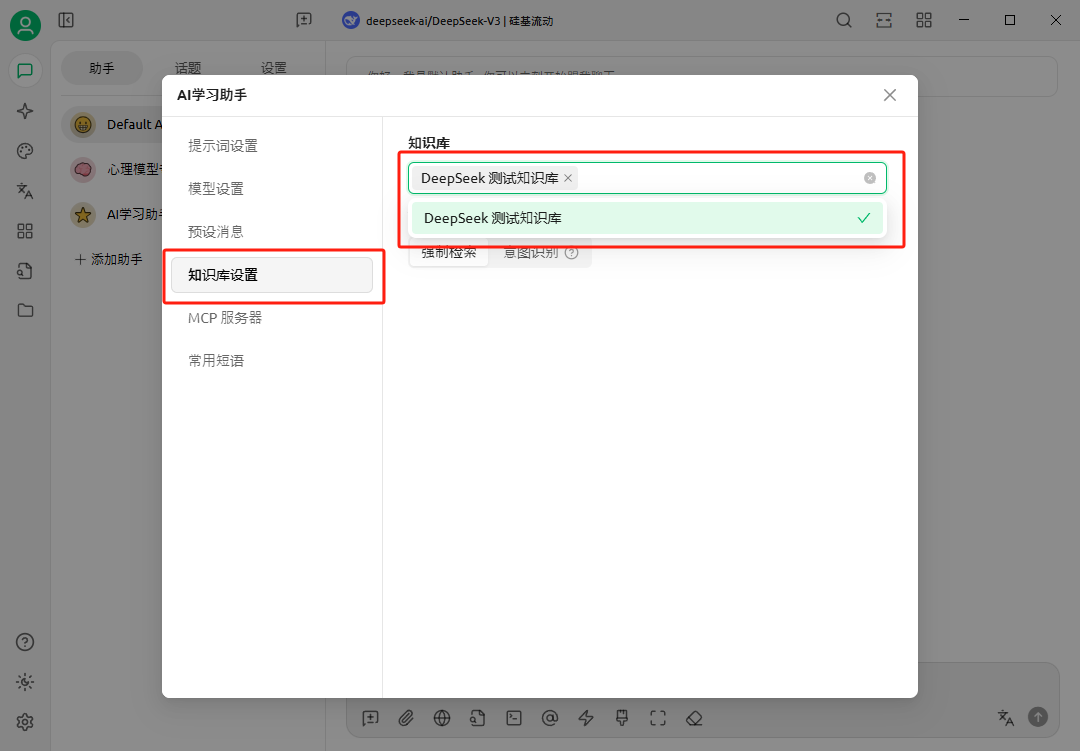Open the files folder icon in sidebar
This screenshot has height=751, width=1080.
[x=25, y=311]
